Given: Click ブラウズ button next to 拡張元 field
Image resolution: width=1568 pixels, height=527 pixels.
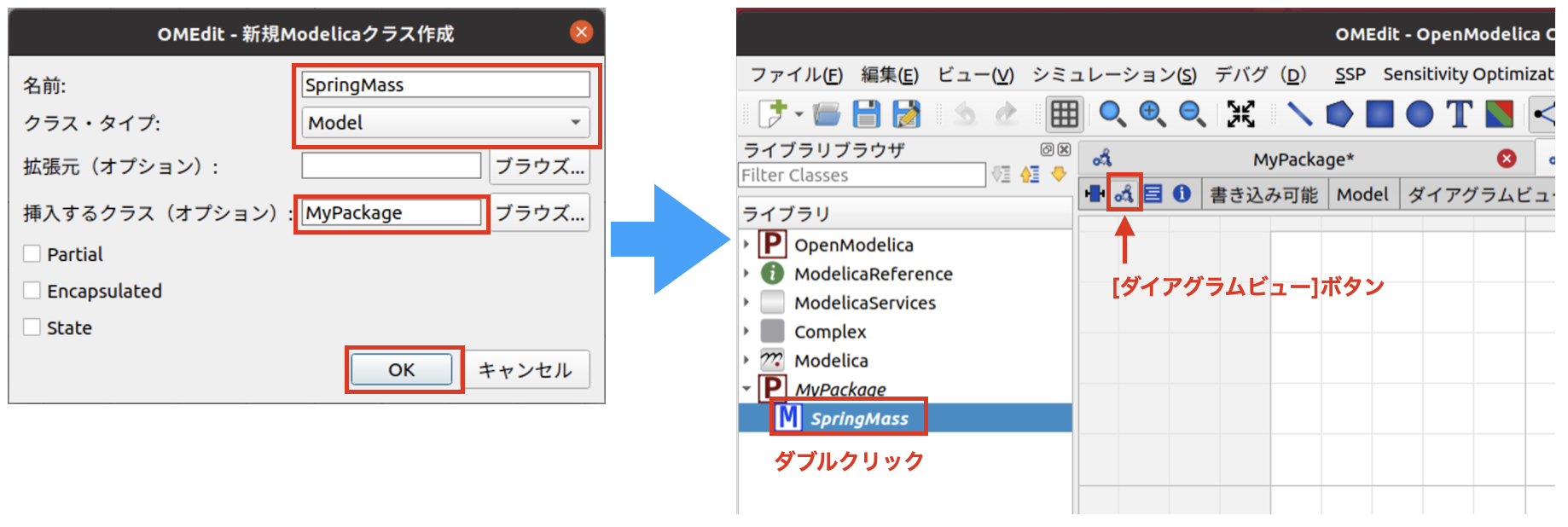Looking at the screenshot, I should (540, 166).
